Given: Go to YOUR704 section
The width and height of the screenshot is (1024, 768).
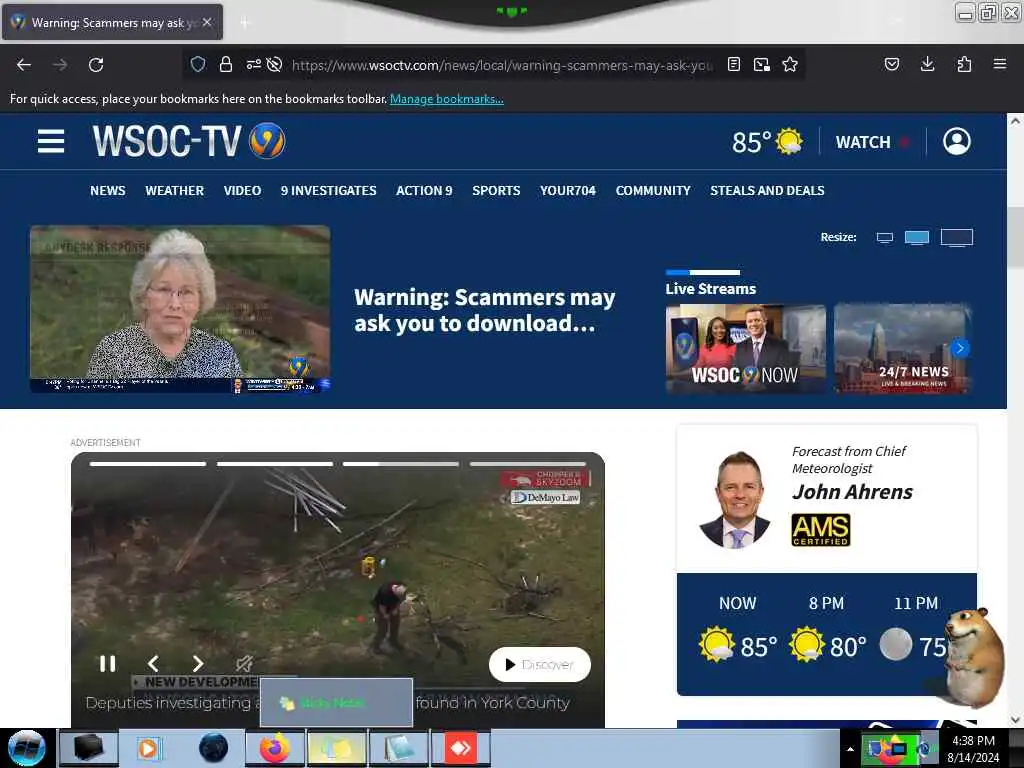Looking at the screenshot, I should [568, 191].
